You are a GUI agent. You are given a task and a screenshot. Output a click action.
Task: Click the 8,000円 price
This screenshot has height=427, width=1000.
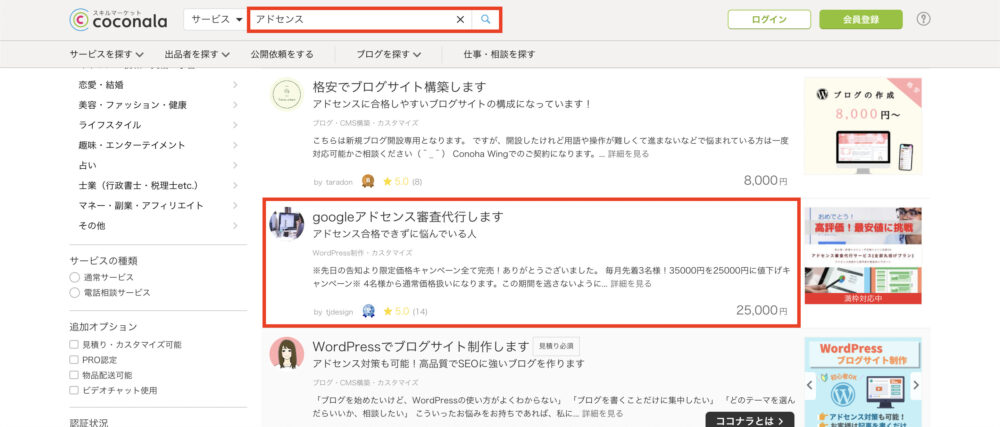click(765, 180)
